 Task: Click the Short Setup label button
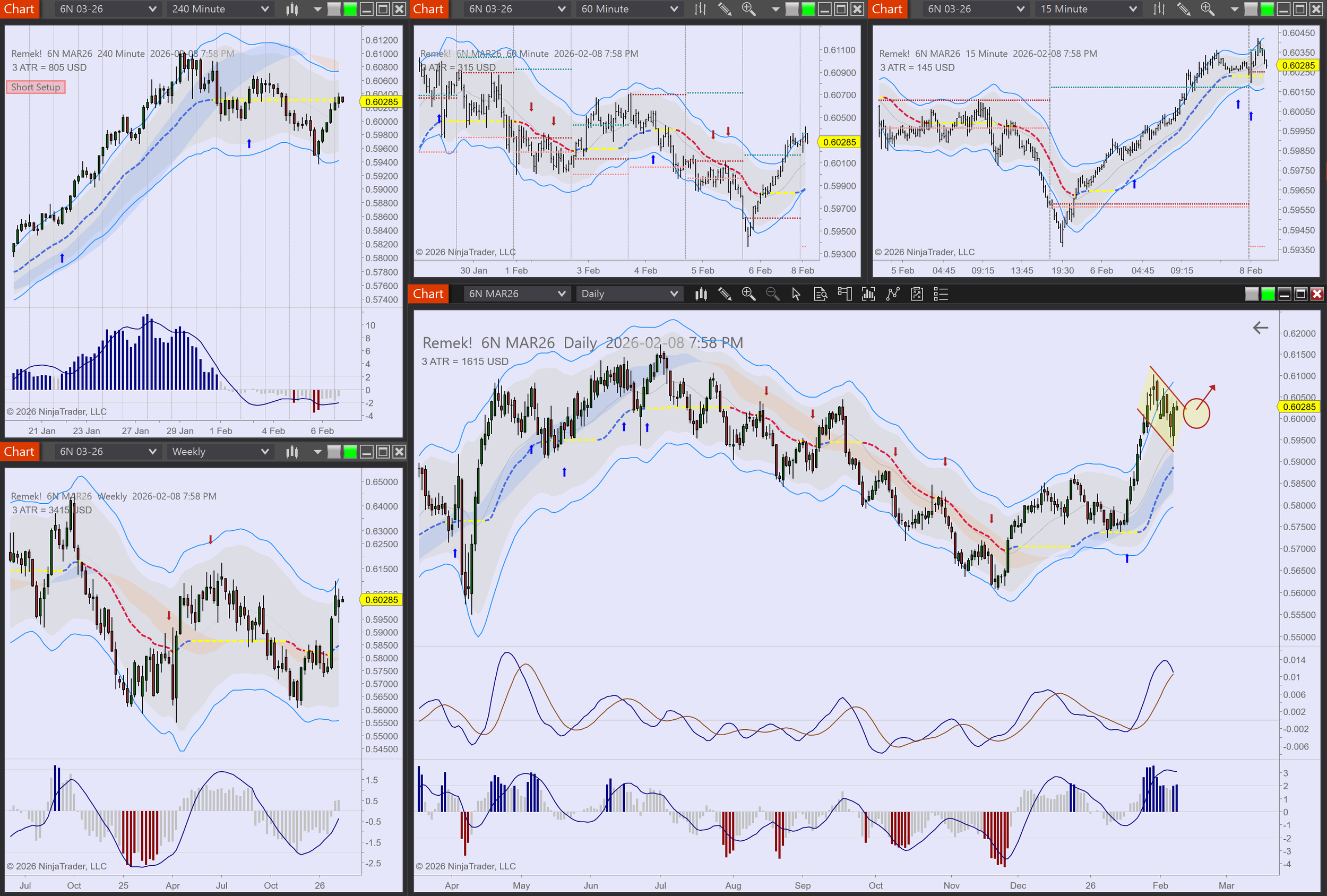click(x=36, y=87)
